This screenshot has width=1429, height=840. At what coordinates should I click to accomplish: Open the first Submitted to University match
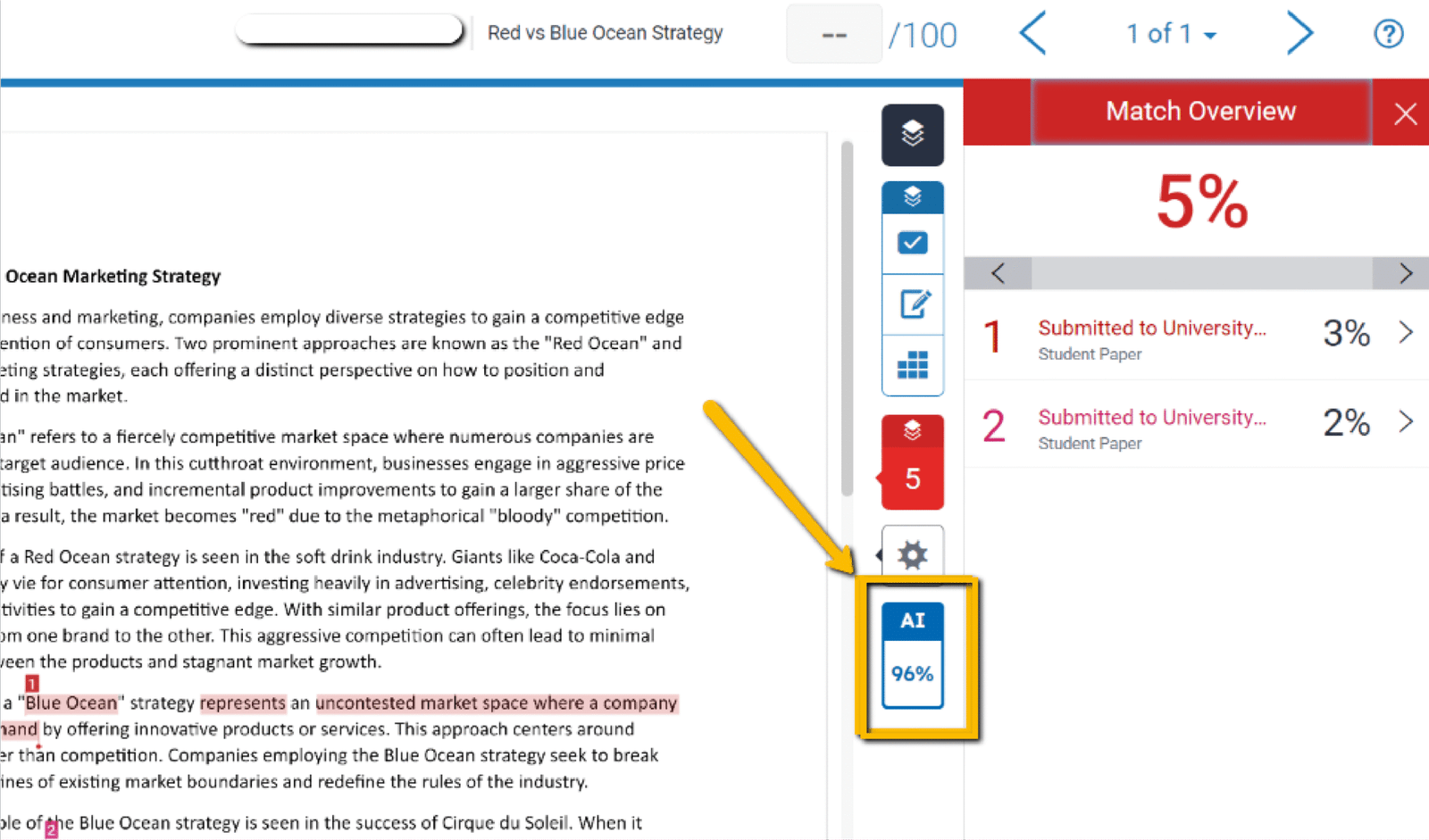click(x=1151, y=328)
